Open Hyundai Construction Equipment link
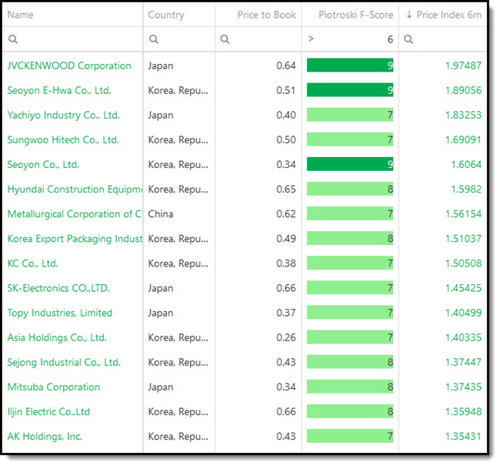The image size is (500, 465). pos(75,189)
